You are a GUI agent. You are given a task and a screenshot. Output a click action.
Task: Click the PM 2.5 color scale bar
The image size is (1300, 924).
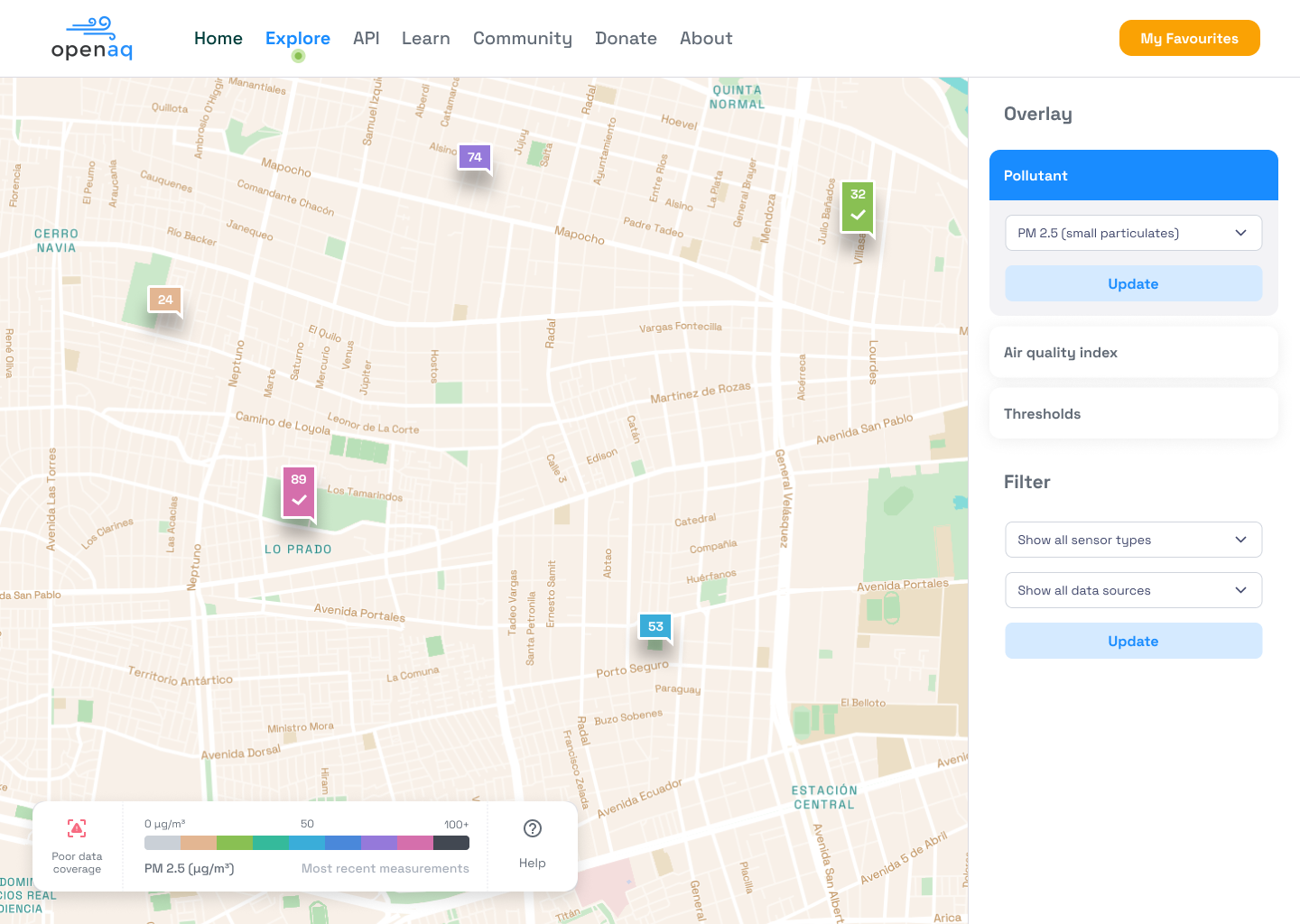(x=307, y=843)
